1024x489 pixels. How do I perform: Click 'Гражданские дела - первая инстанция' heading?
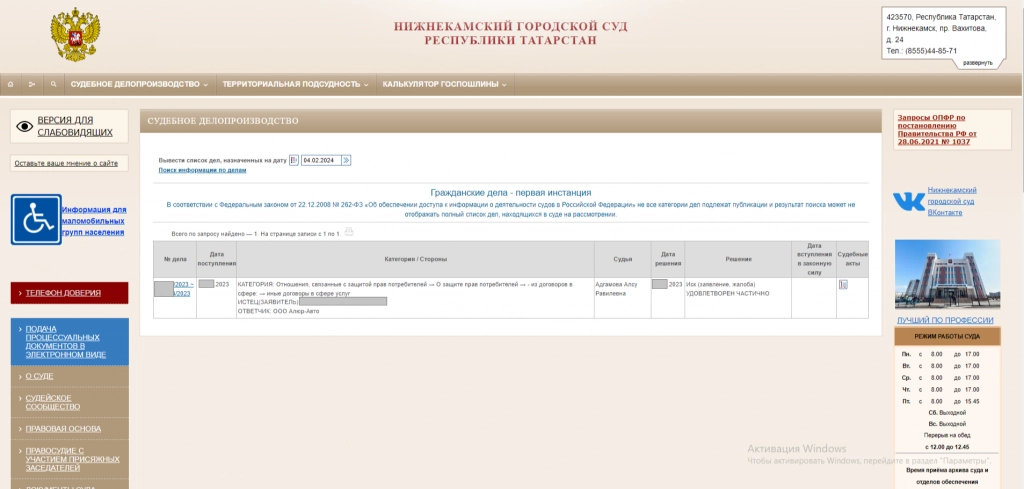tap(511, 193)
